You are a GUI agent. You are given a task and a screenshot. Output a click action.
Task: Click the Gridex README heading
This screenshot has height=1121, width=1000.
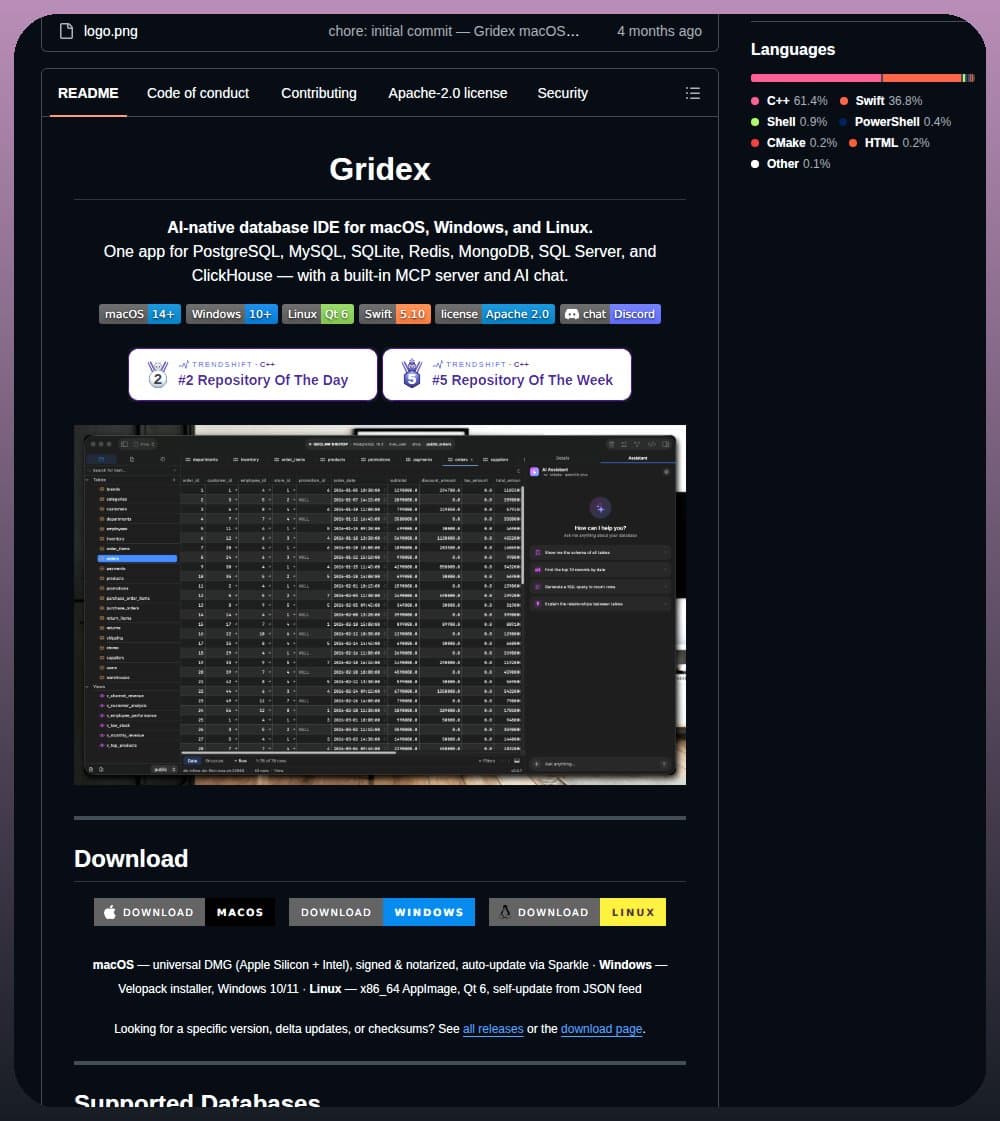pos(380,169)
